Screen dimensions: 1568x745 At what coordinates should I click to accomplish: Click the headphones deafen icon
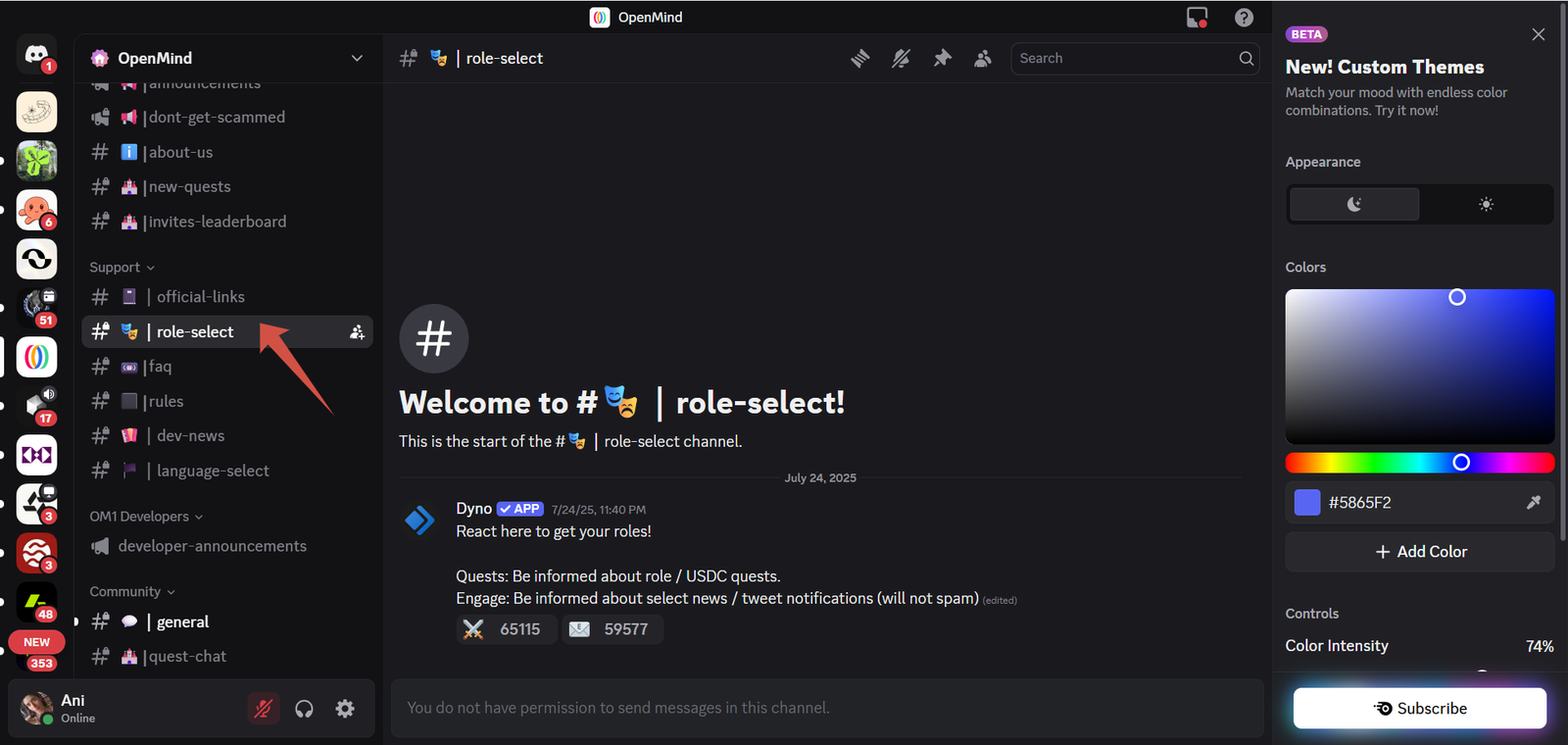click(x=304, y=709)
